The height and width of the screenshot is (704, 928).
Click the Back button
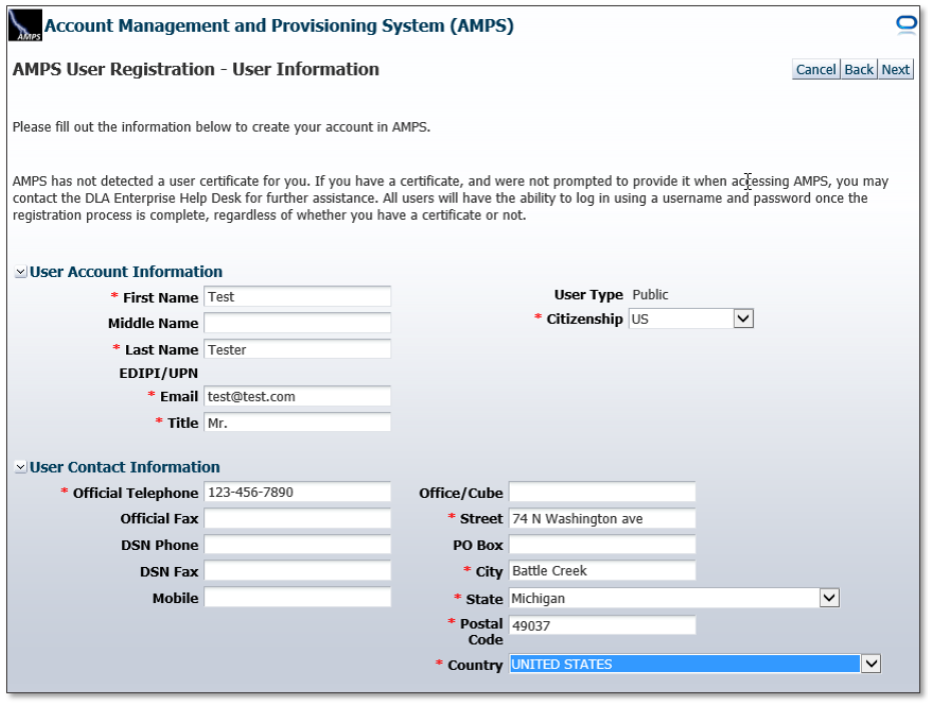(x=859, y=69)
